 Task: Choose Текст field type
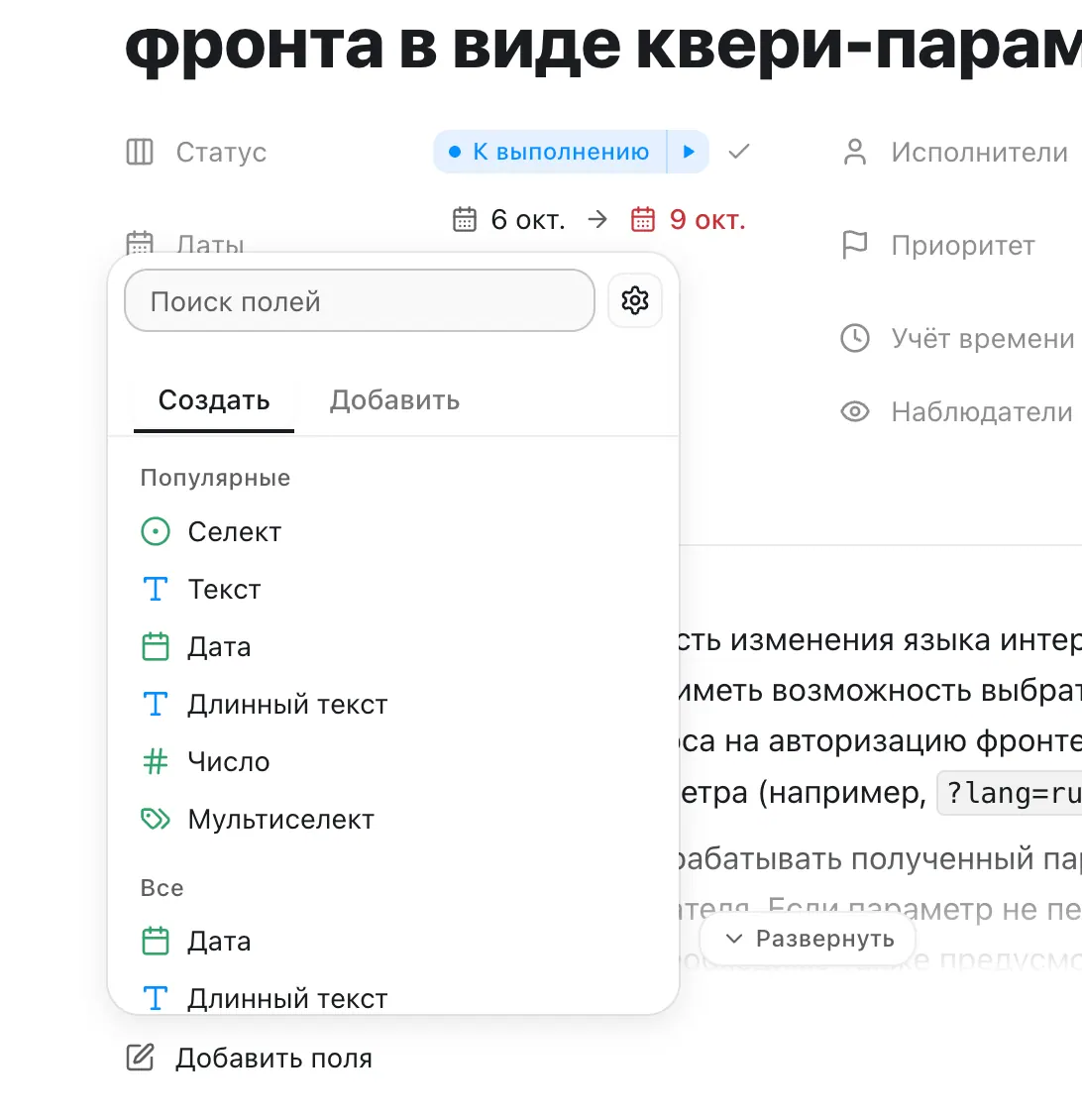(x=392, y=590)
